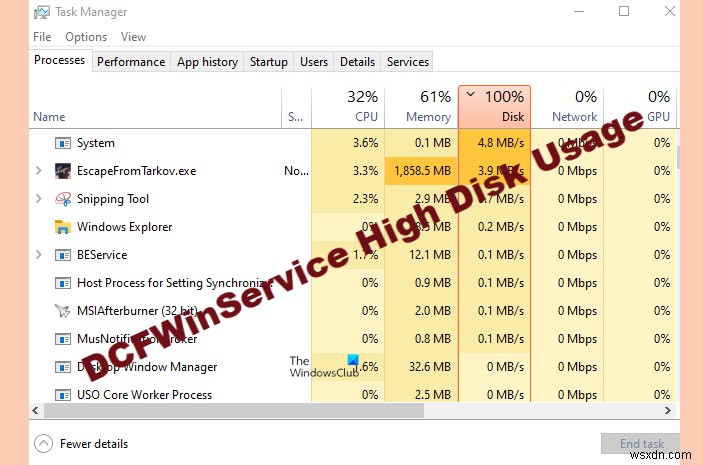
Task: Select the System process row name
Action: point(95,143)
